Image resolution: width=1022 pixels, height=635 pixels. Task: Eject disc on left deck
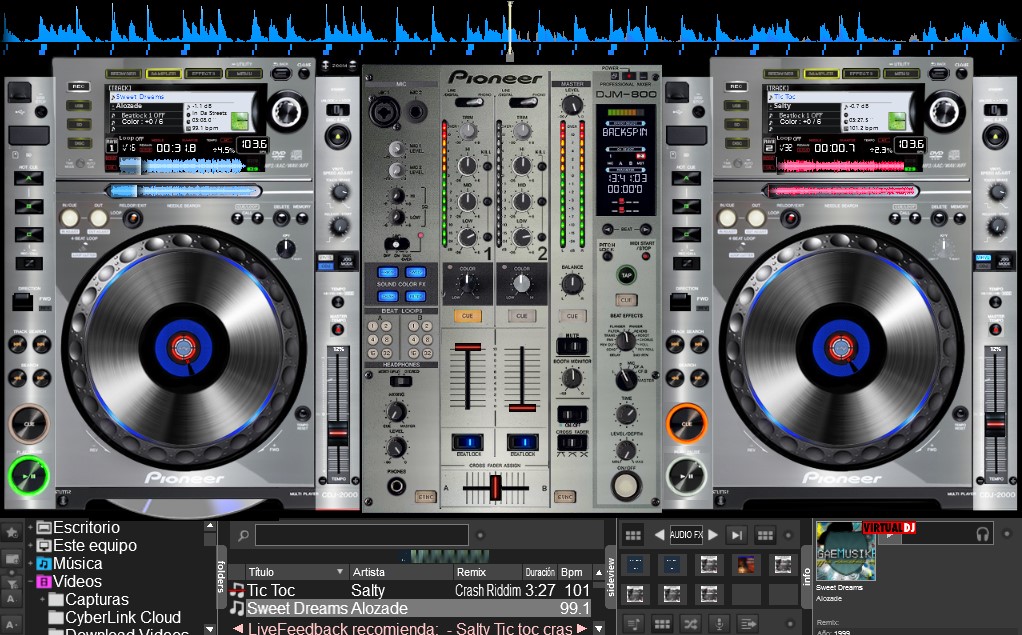tap(338, 136)
